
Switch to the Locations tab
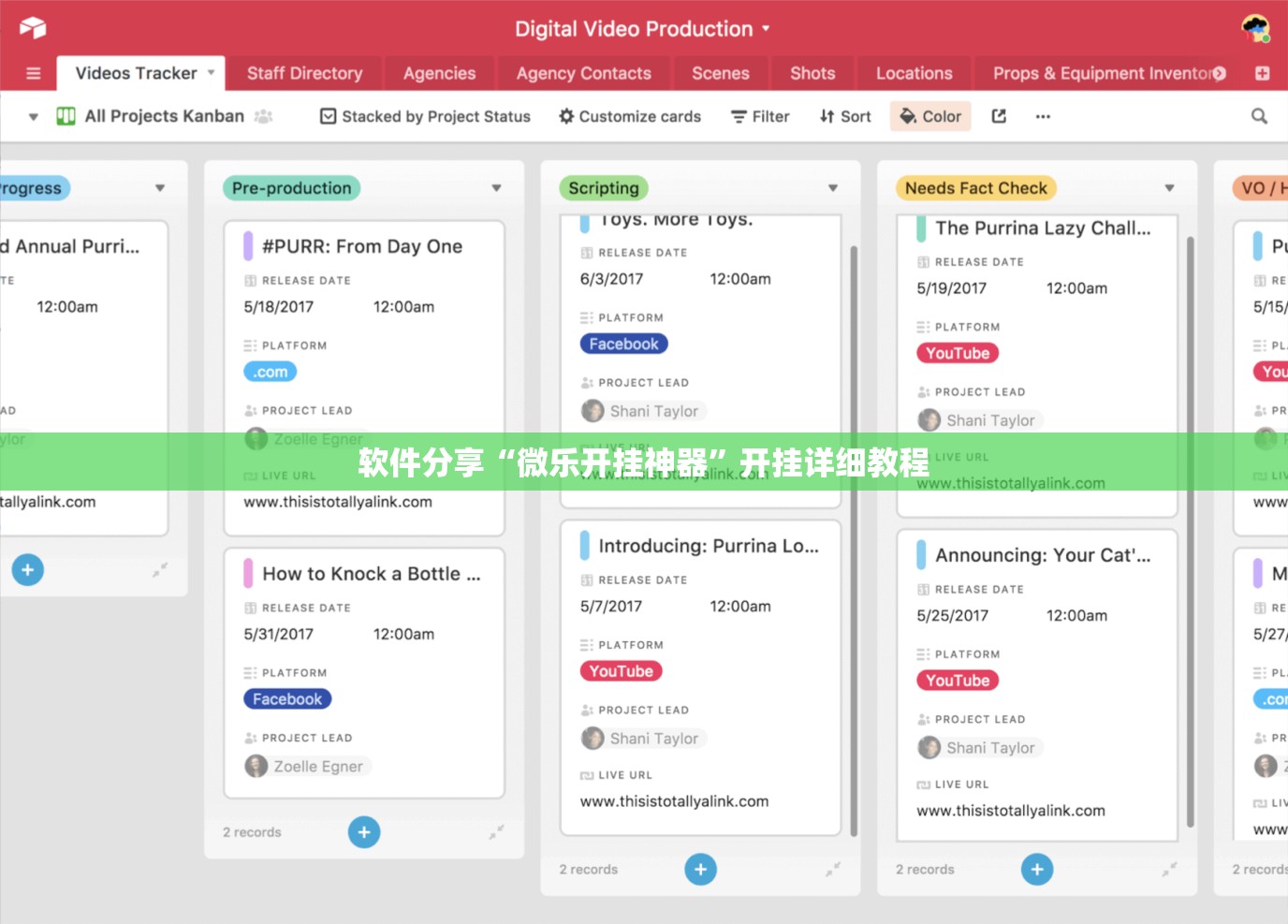pyautogui.click(x=914, y=73)
